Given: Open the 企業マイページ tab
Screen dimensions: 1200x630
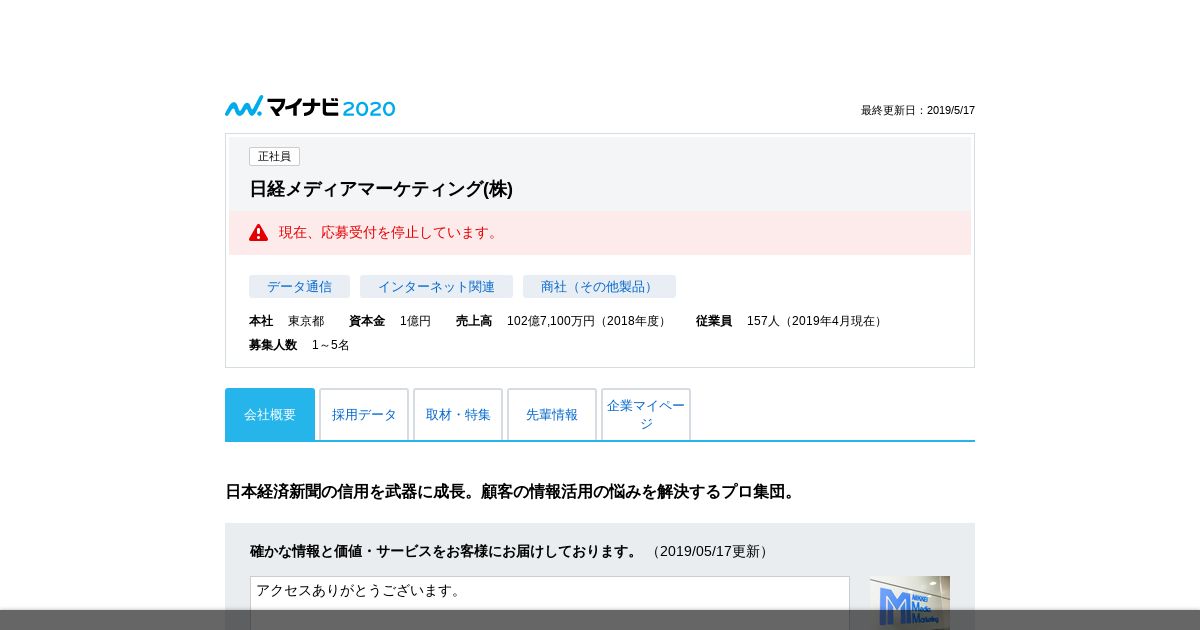Looking at the screenshot, I should [x=646, y=414].
